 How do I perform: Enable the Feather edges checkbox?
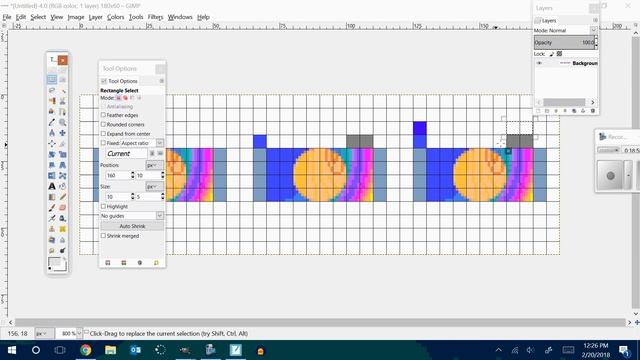point(103,115)
